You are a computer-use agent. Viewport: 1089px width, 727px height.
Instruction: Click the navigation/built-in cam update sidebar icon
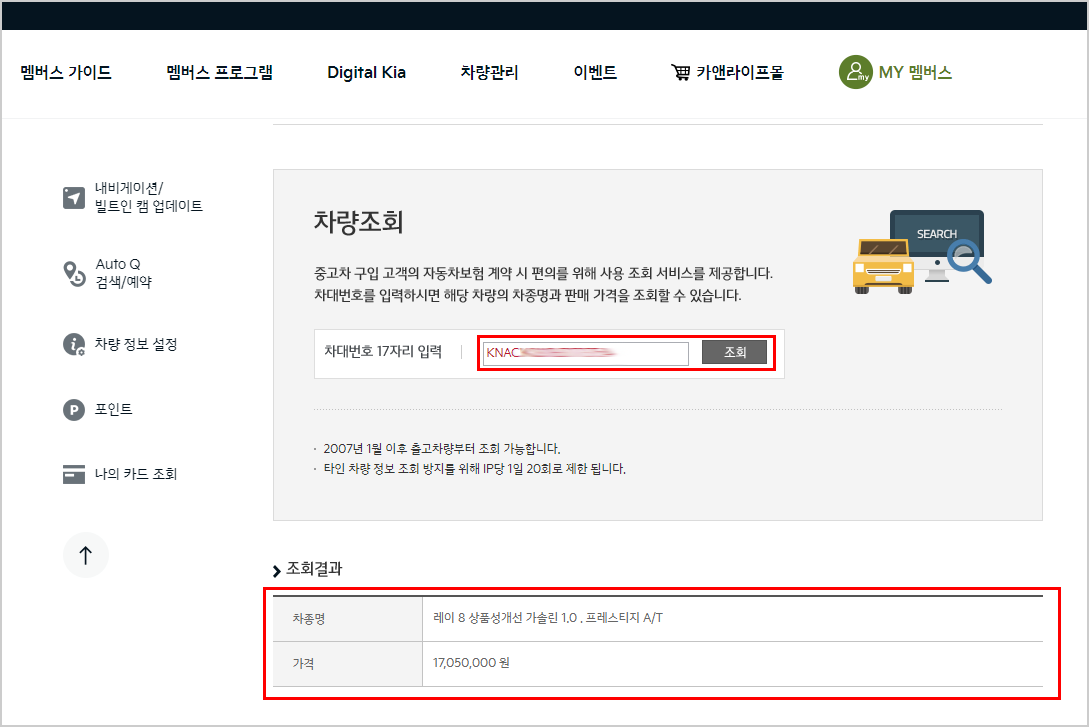pos(73,198)
